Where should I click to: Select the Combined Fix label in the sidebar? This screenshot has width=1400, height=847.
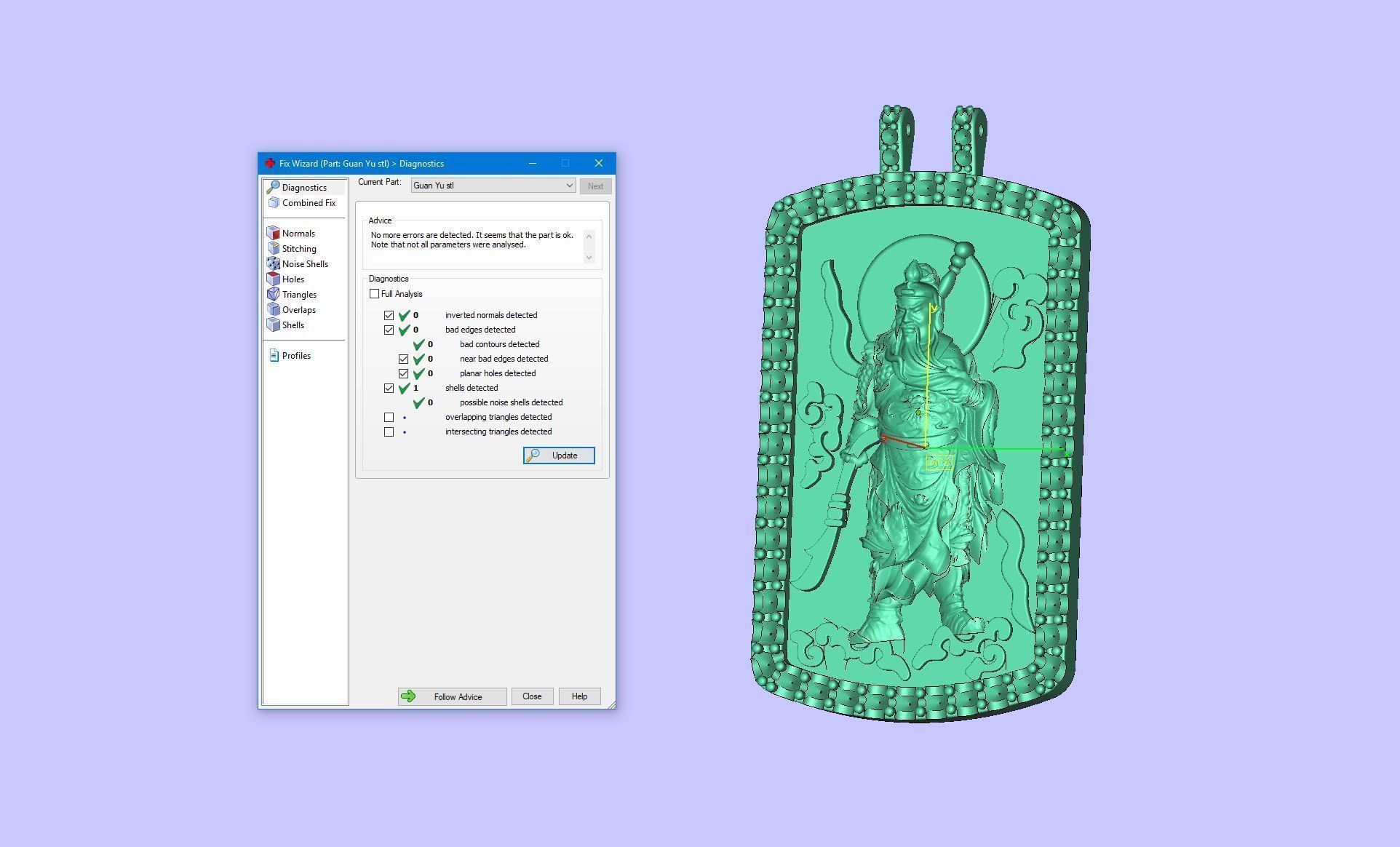309,203
